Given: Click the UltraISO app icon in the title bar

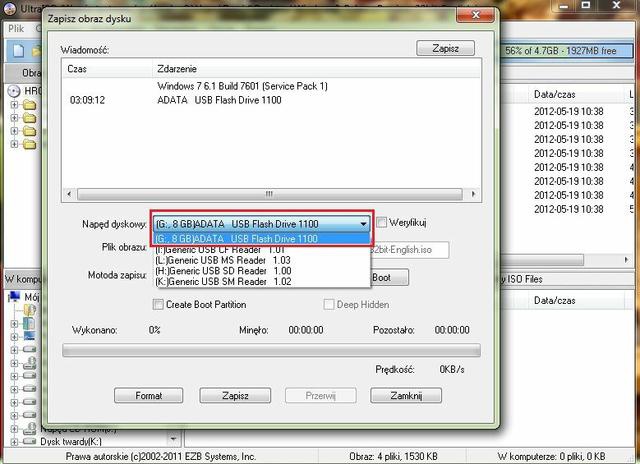Looking at the screenshot, I should pos(10,9).
